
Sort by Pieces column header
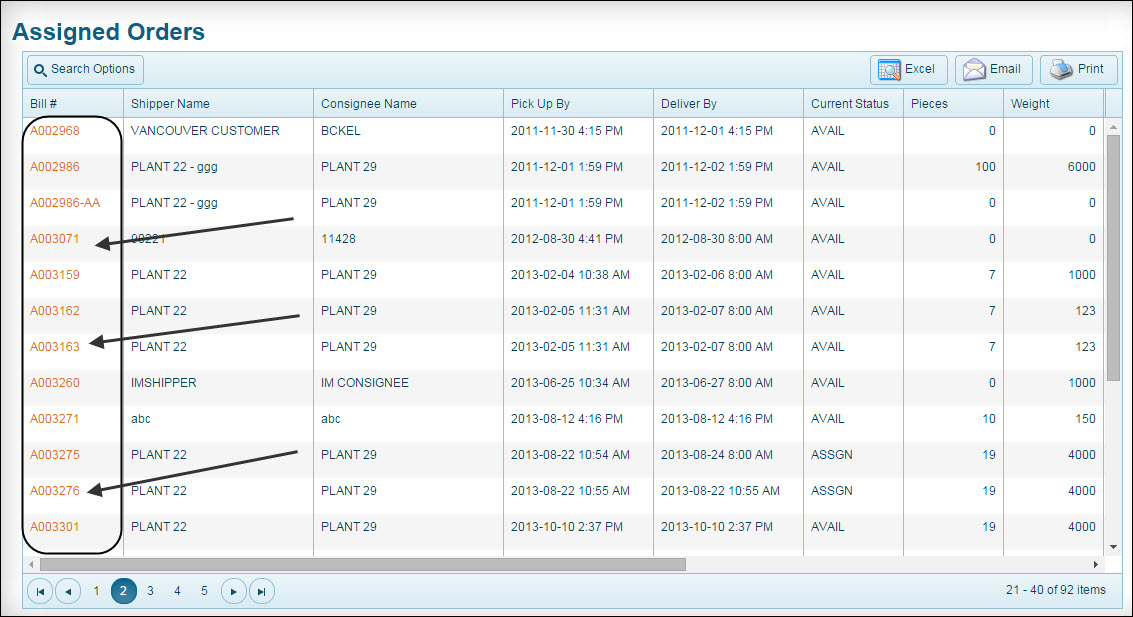pyautogui.click(x=953, y=103)
